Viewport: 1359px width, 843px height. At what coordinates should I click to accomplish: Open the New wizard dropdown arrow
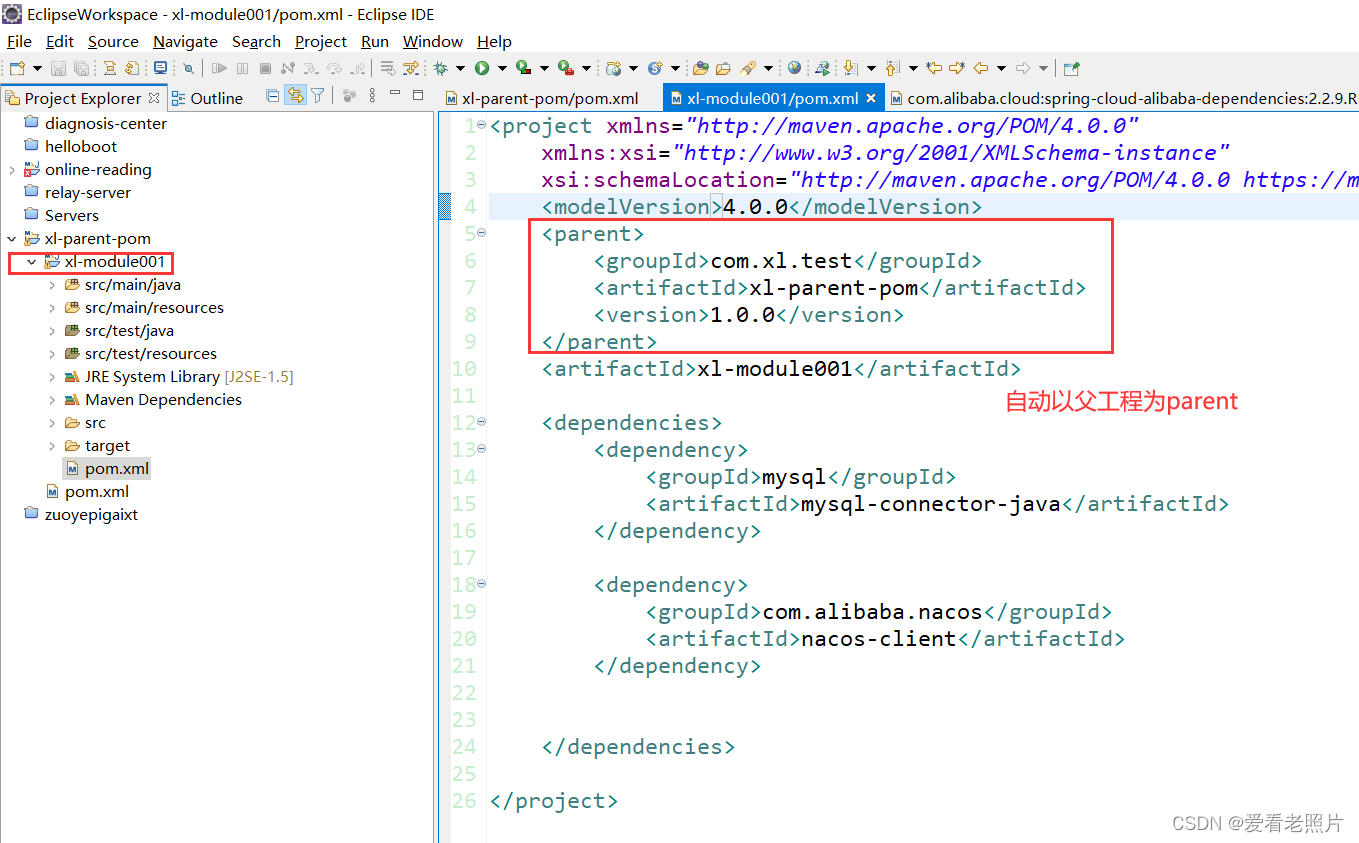coord(37,68)
